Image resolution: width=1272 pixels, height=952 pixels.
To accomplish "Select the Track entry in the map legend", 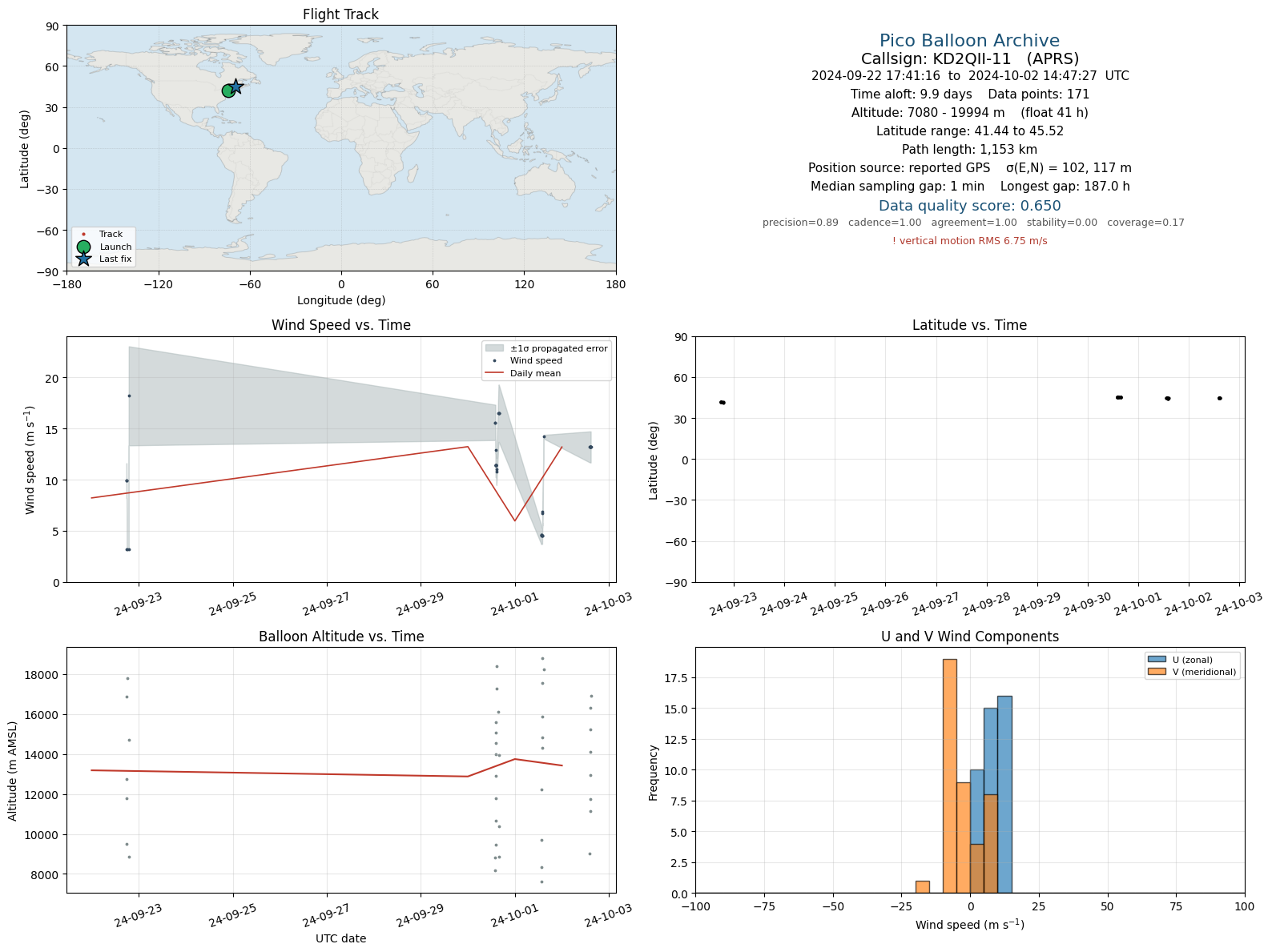I will point(102,235).
